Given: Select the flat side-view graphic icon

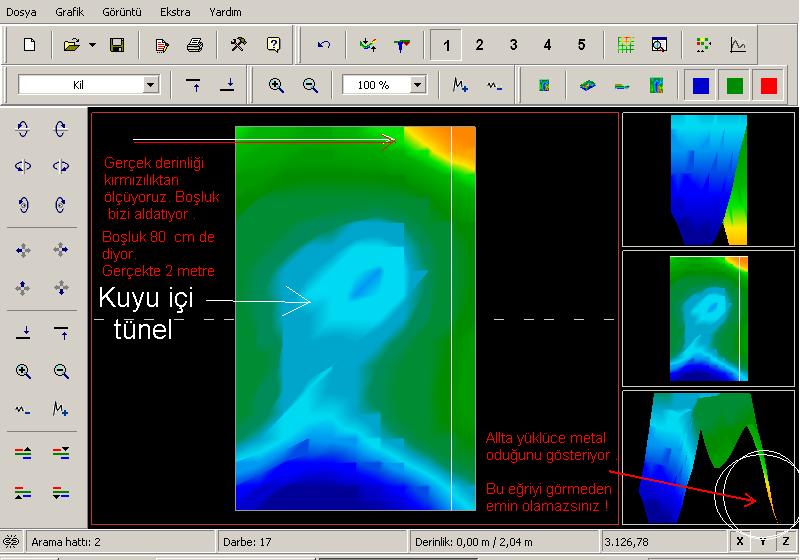Looking at the screenshot, I should coord(622,86).
